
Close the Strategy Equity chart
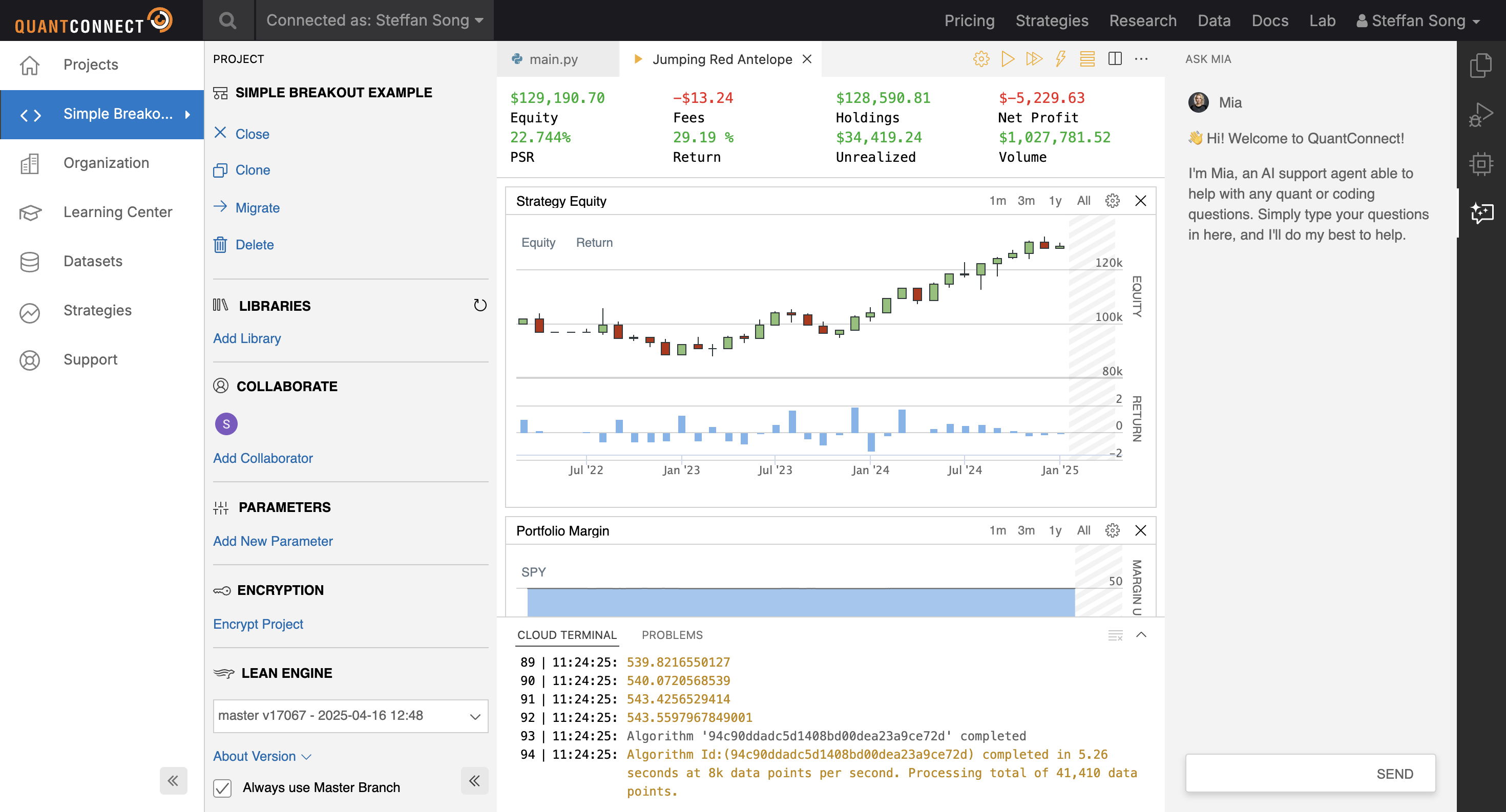point(1141,201)
